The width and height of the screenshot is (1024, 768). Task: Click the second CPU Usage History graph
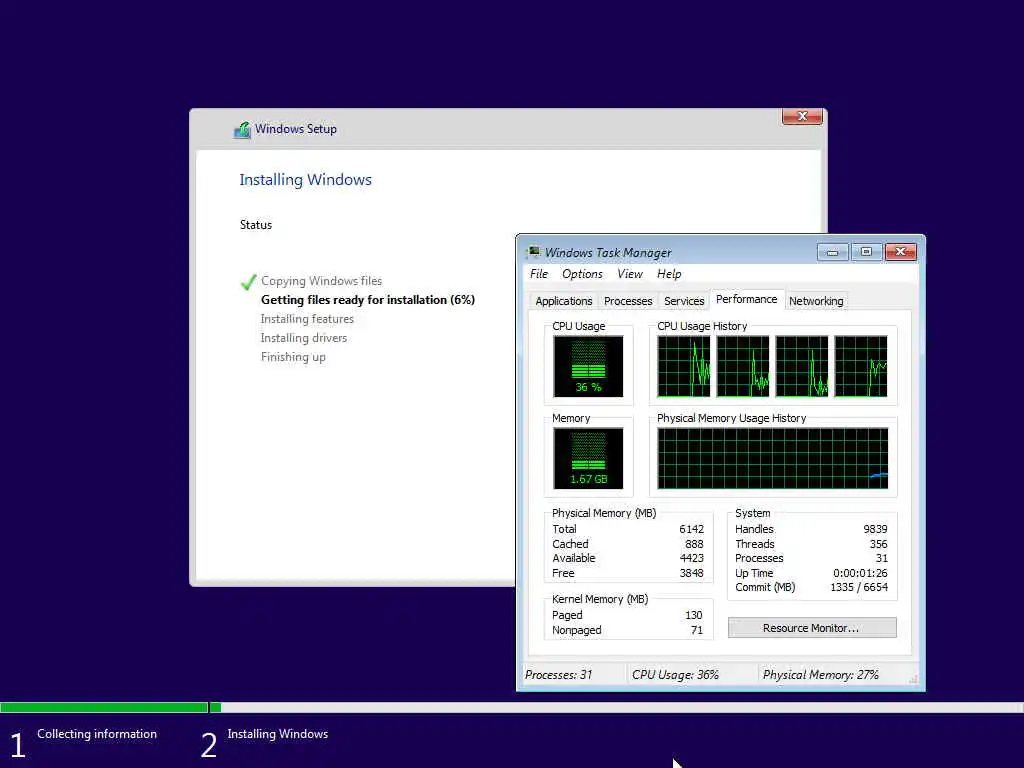[743, 366]
